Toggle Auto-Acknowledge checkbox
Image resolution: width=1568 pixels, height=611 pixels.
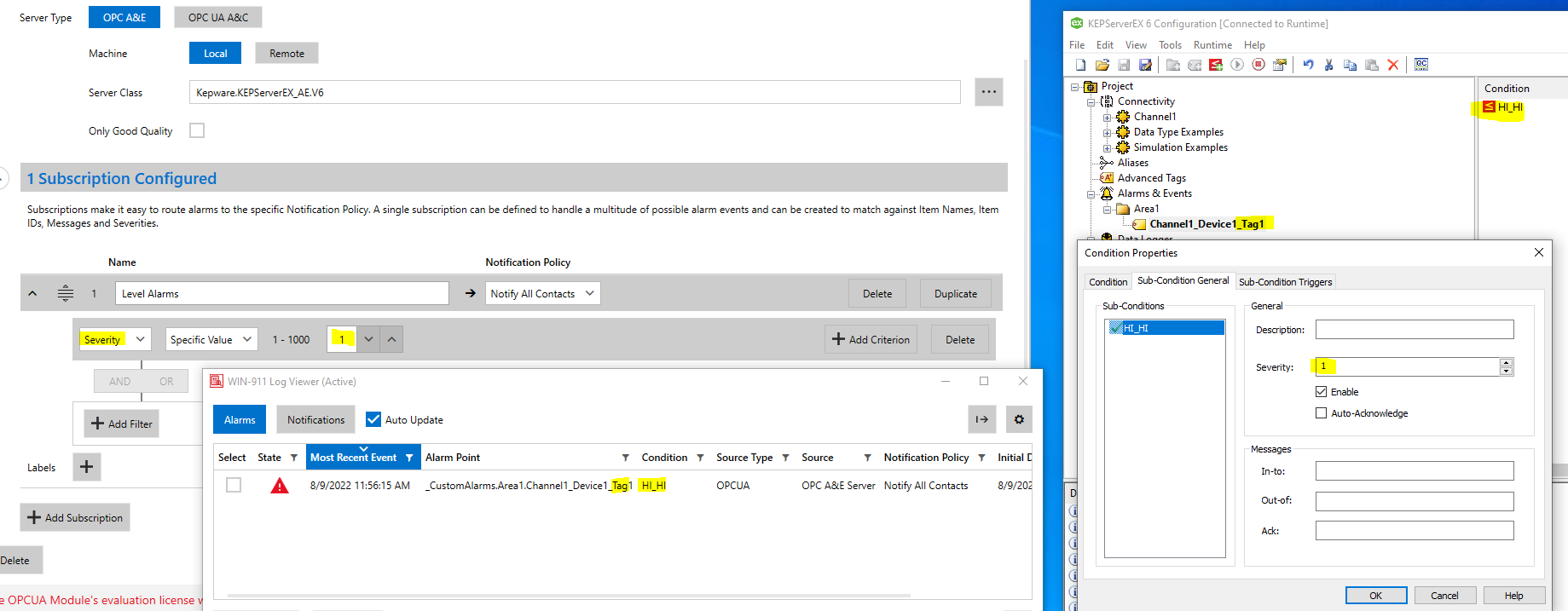[x=1322, y=413]
